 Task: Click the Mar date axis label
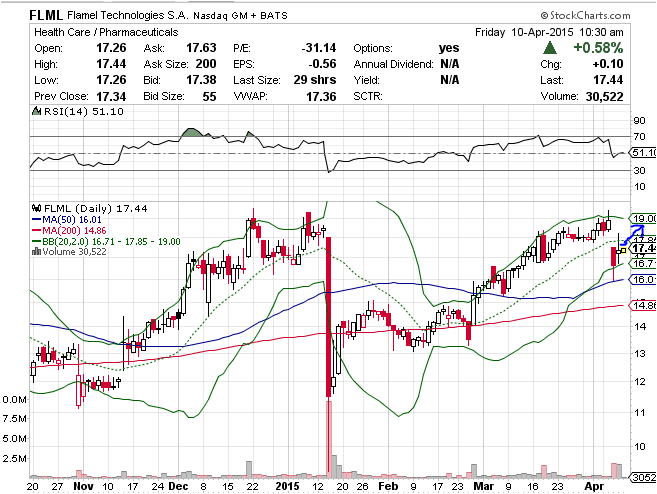pyautogui.click(x=484, y=486)
